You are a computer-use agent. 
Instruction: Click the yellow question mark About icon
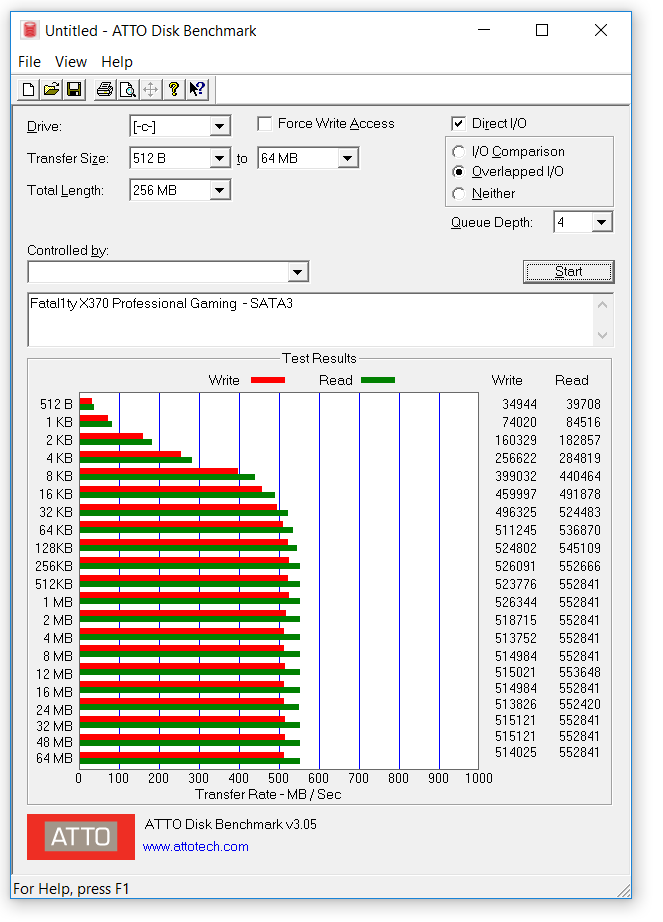click(173, 89)
